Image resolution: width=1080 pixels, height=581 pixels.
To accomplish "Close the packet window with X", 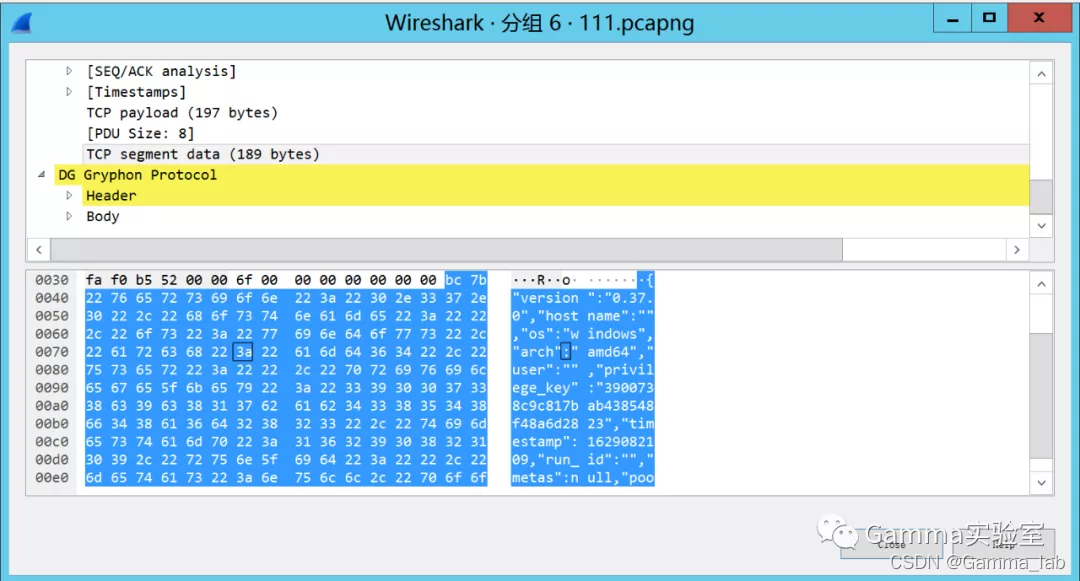I will 1039,19.
